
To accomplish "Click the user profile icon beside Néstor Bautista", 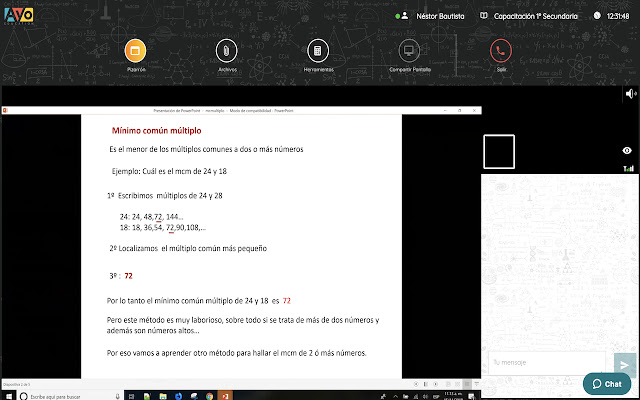I will coord(404,16).
